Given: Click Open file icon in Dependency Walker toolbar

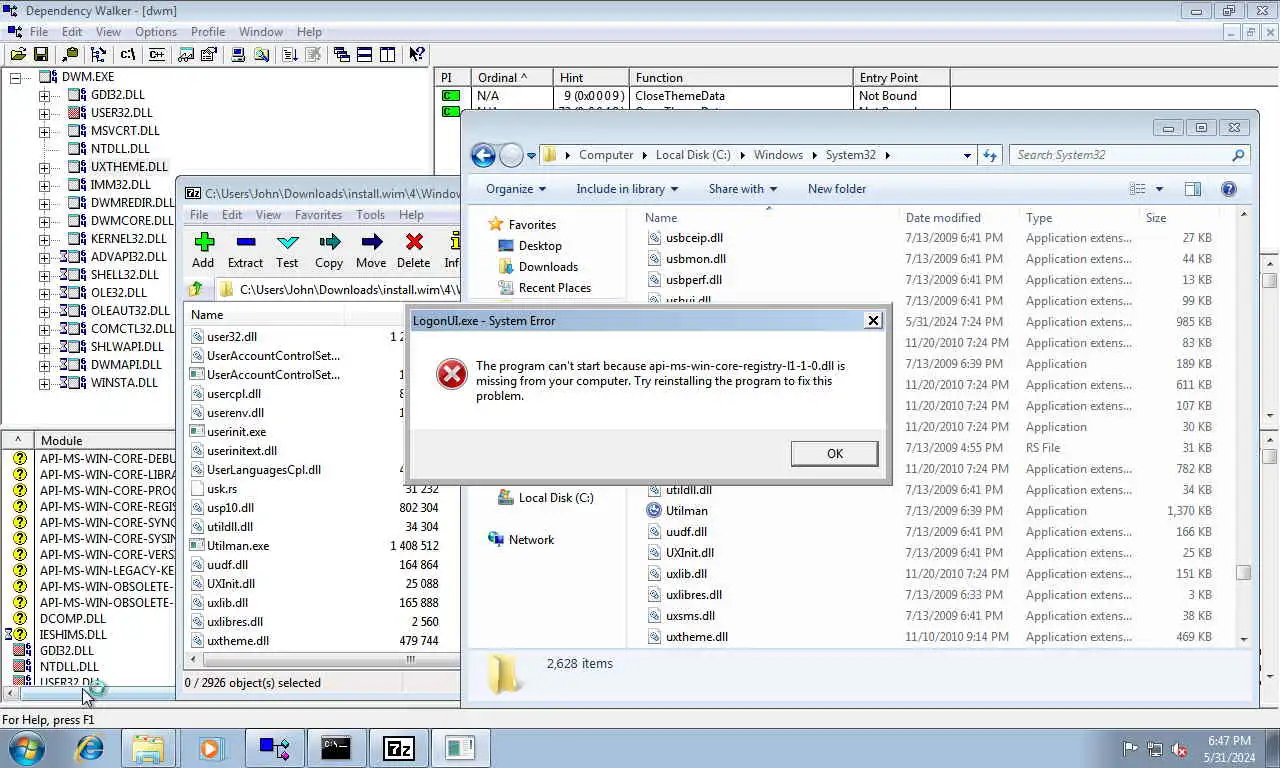Looking at the screenshot, I should click(18, 54).
